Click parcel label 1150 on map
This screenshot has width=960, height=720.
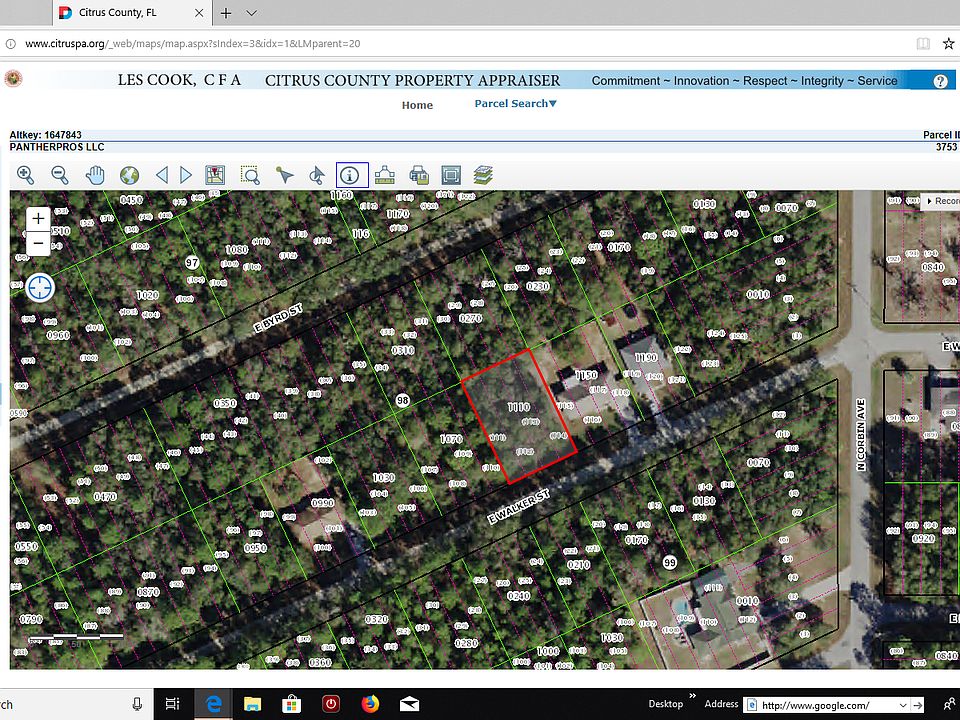coord(586,375)
